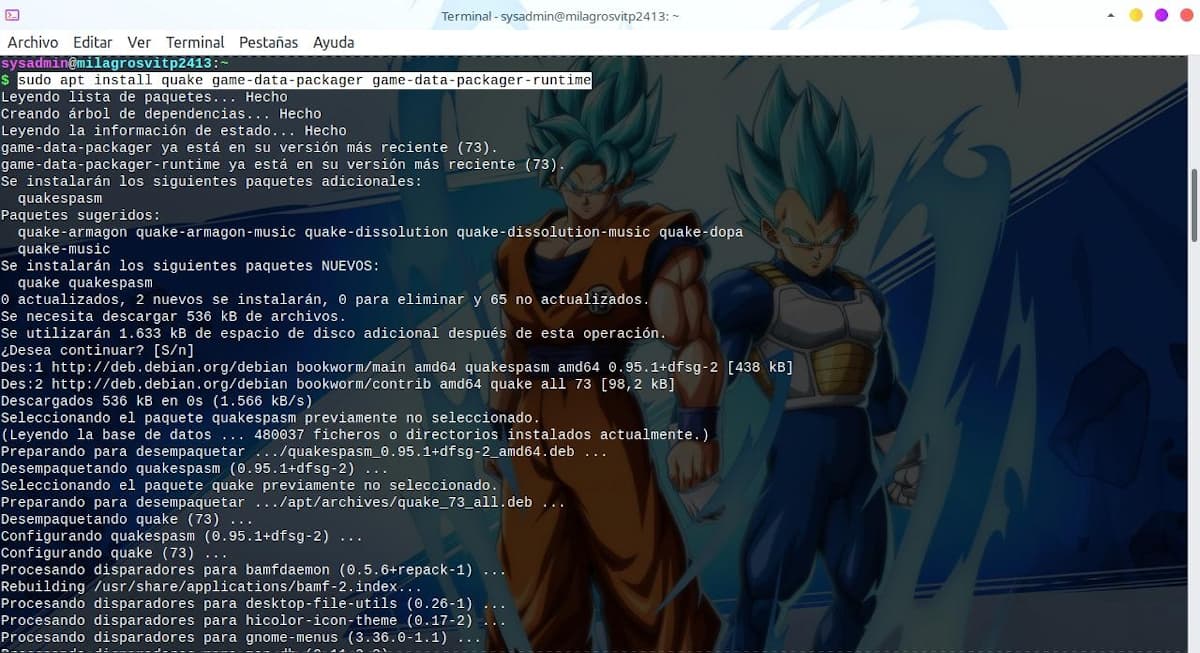The image size is (1200, 653).
Task: Open the Ayuda menu
Action: pos(333,42)
